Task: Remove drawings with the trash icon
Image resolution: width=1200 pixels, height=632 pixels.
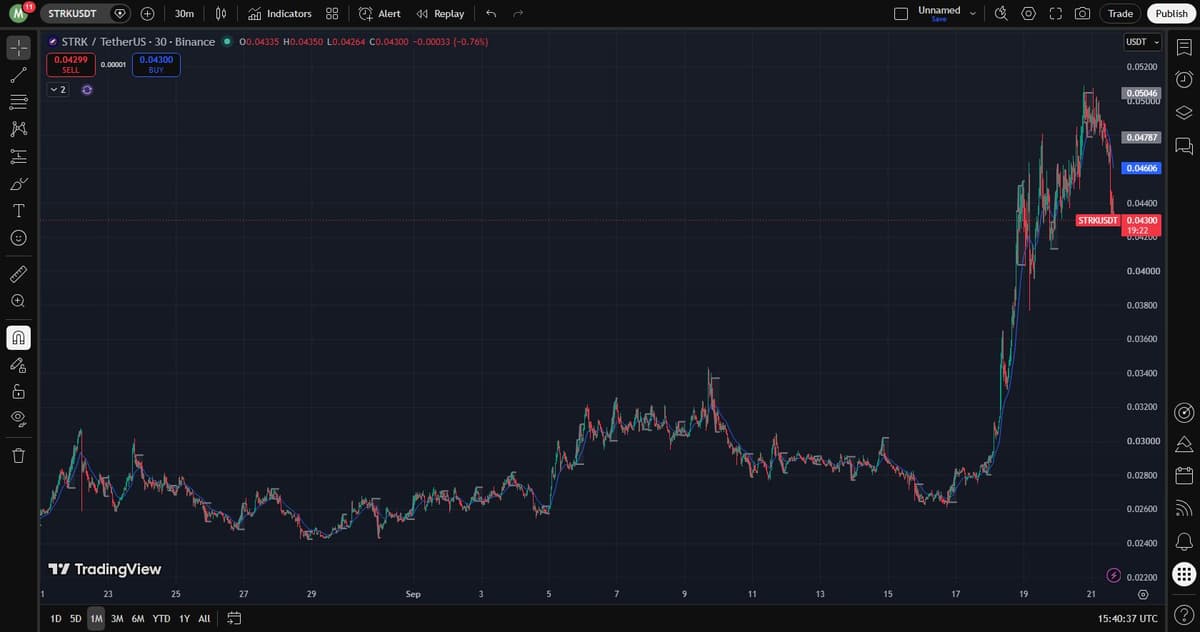Action: [18, 456]
